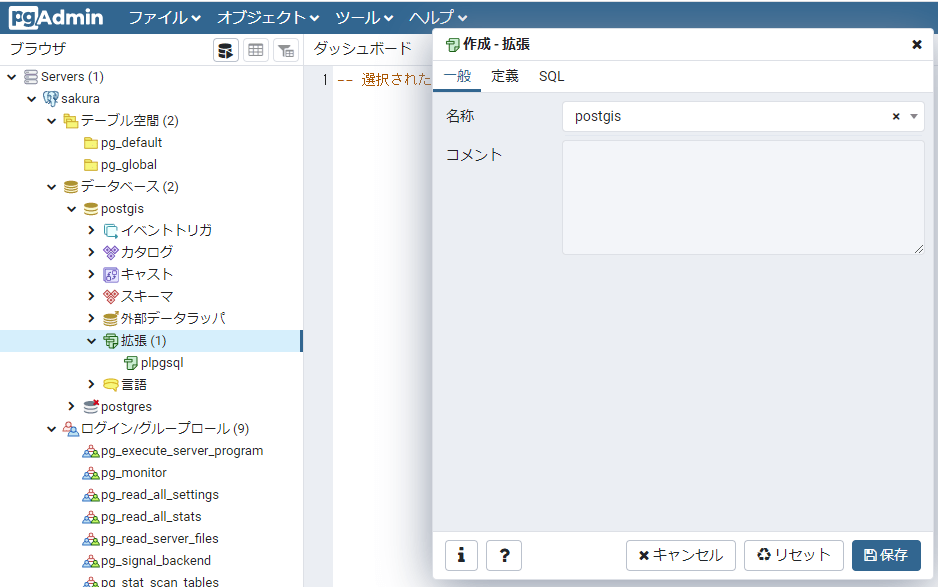Expand the キャスト node

click(91, 274)
